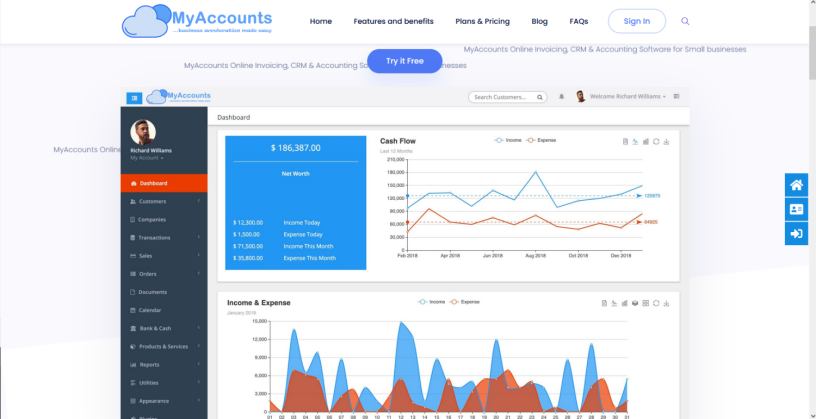
Task: Expand Appearance sidebar chevron
Action: [x=199, y=401]
